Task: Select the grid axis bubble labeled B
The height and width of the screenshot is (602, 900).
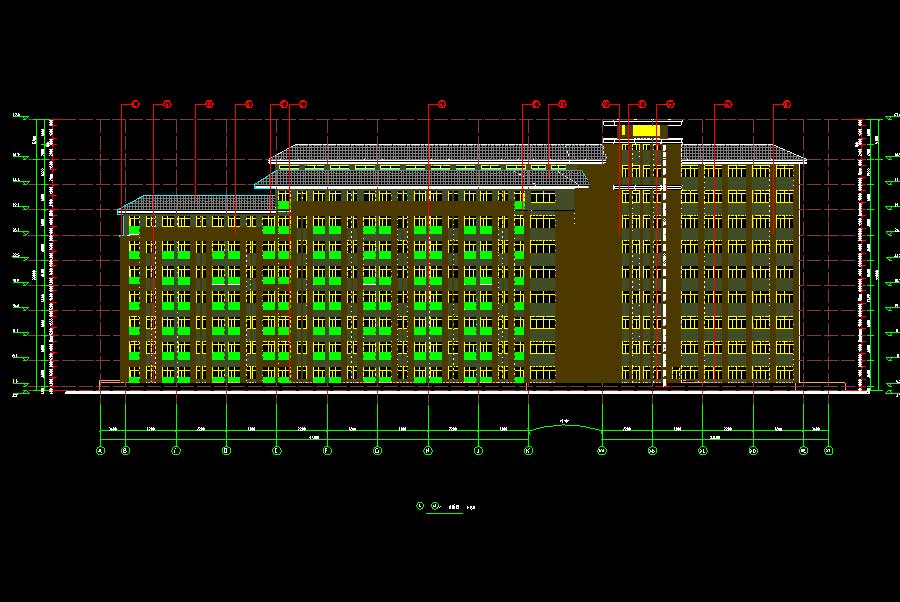Action: click(x=126, y=451)
